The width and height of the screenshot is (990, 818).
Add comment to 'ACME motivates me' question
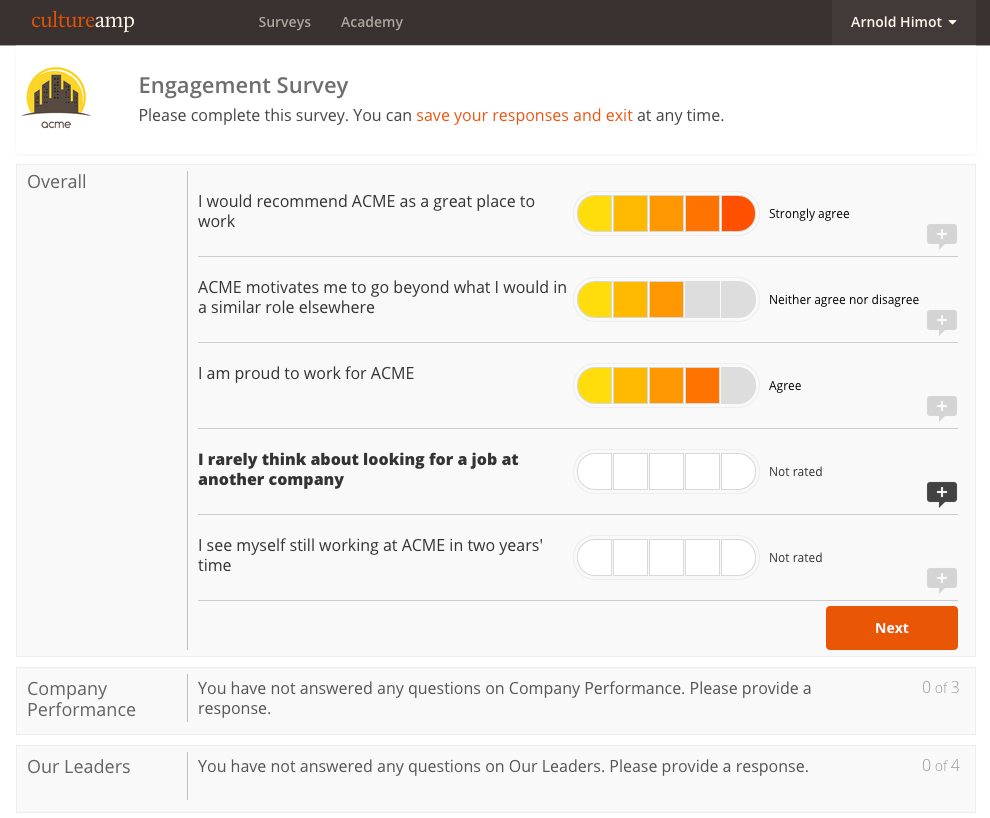941,322
